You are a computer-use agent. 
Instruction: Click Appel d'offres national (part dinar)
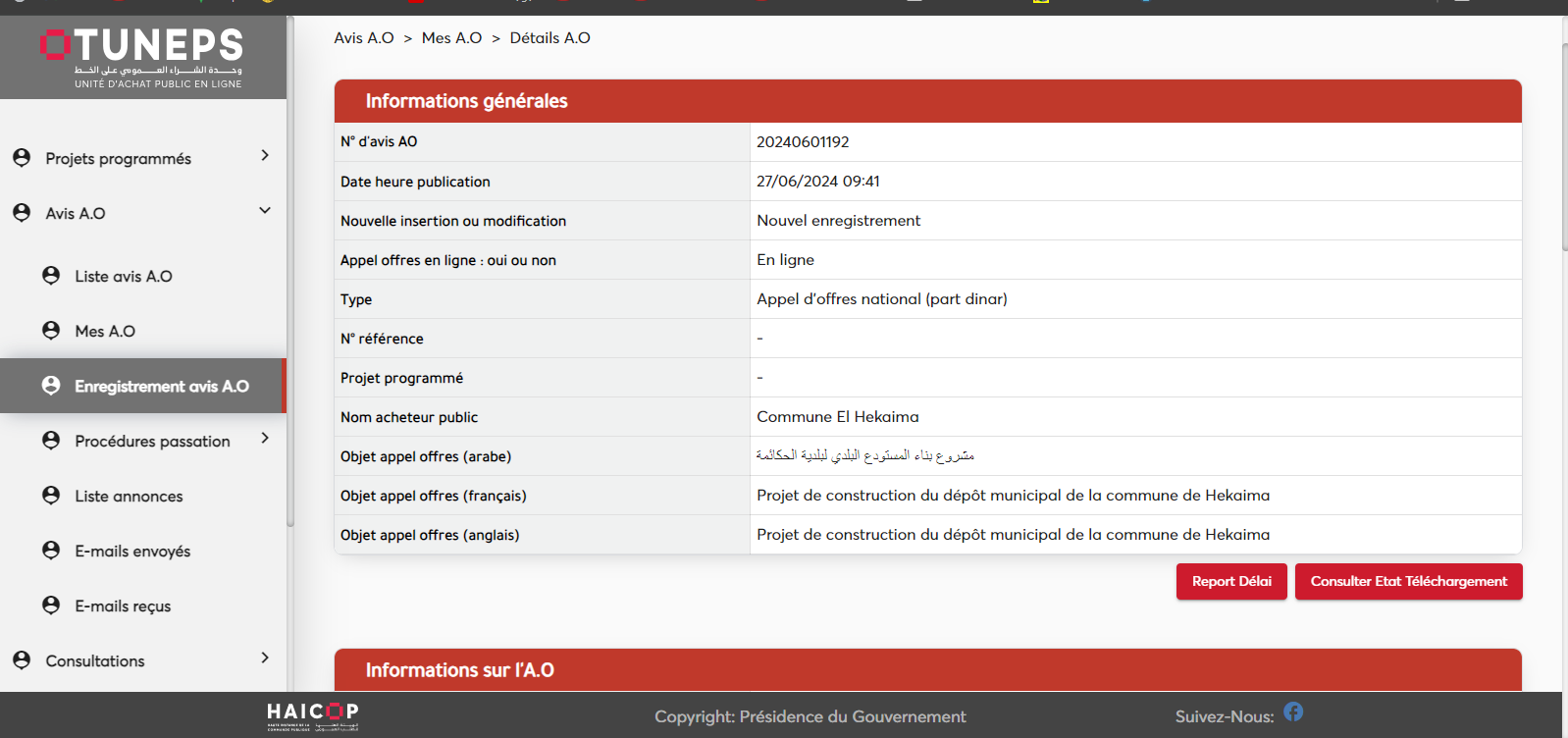pos(882,299)
